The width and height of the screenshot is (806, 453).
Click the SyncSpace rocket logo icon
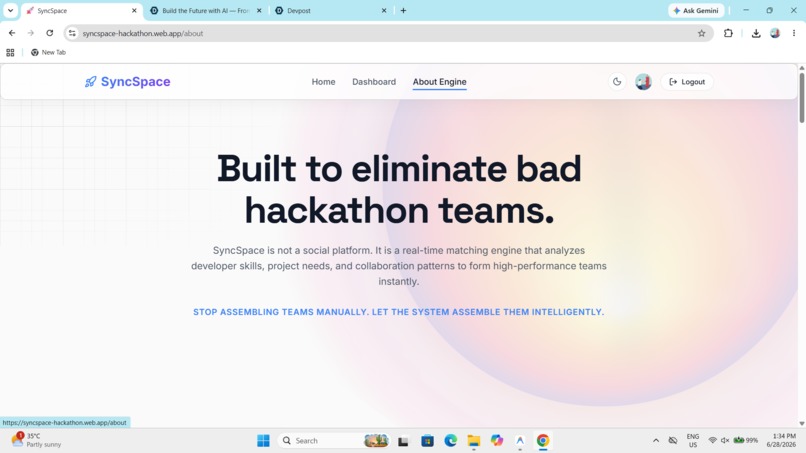click(90, 82)
